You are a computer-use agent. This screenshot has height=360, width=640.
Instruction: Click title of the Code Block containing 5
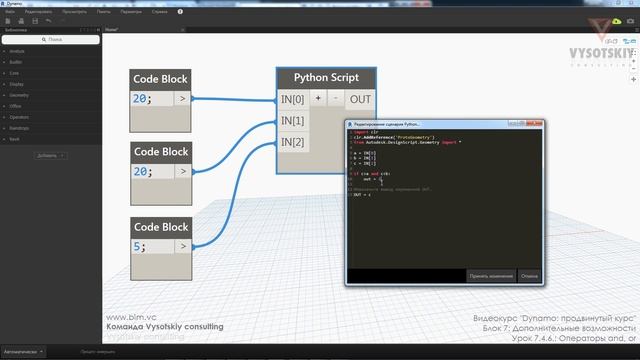pos(161,227)
